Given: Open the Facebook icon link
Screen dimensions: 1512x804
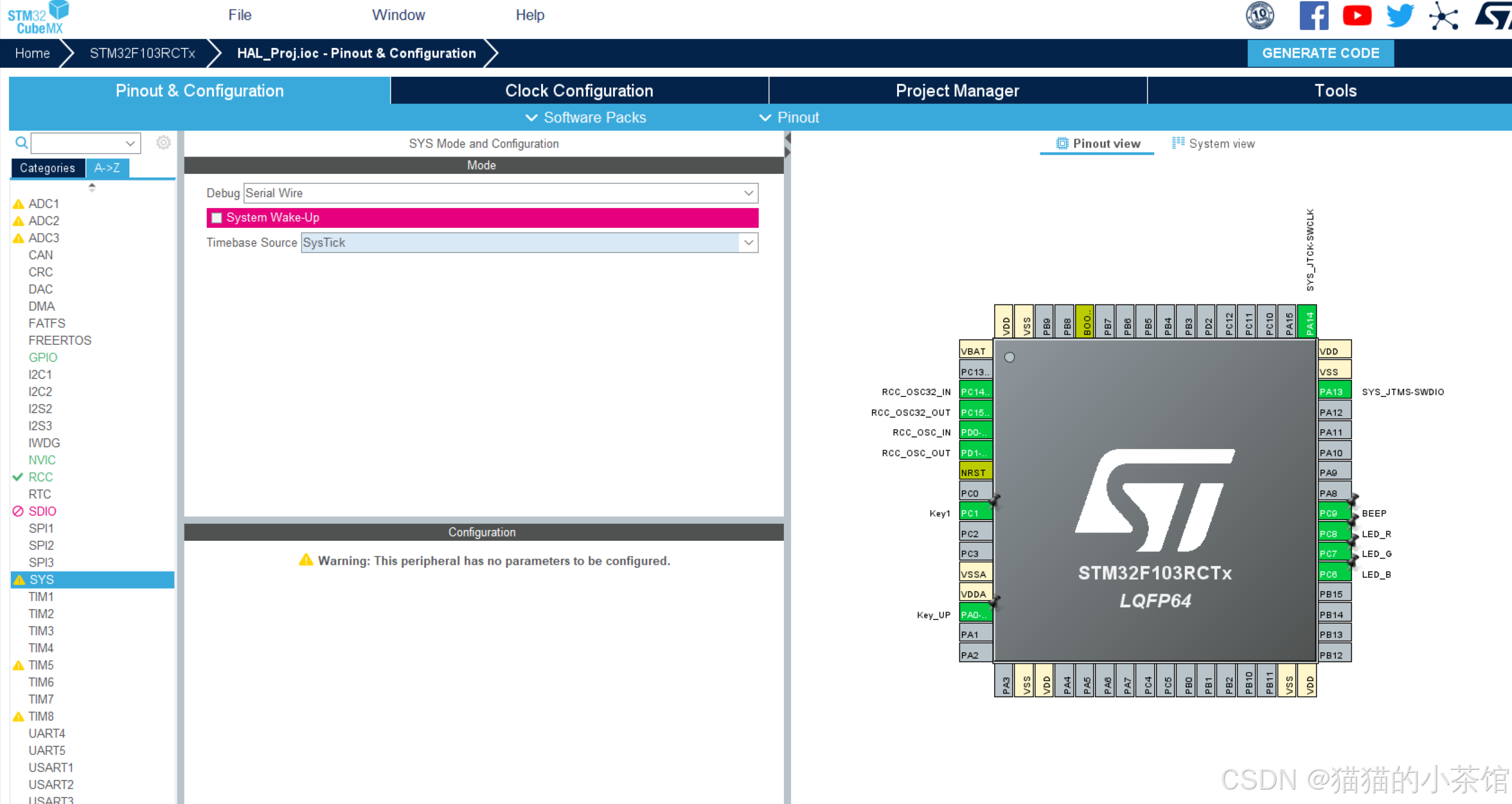Looking at the screenshot, I should [x=1314, y=16].
